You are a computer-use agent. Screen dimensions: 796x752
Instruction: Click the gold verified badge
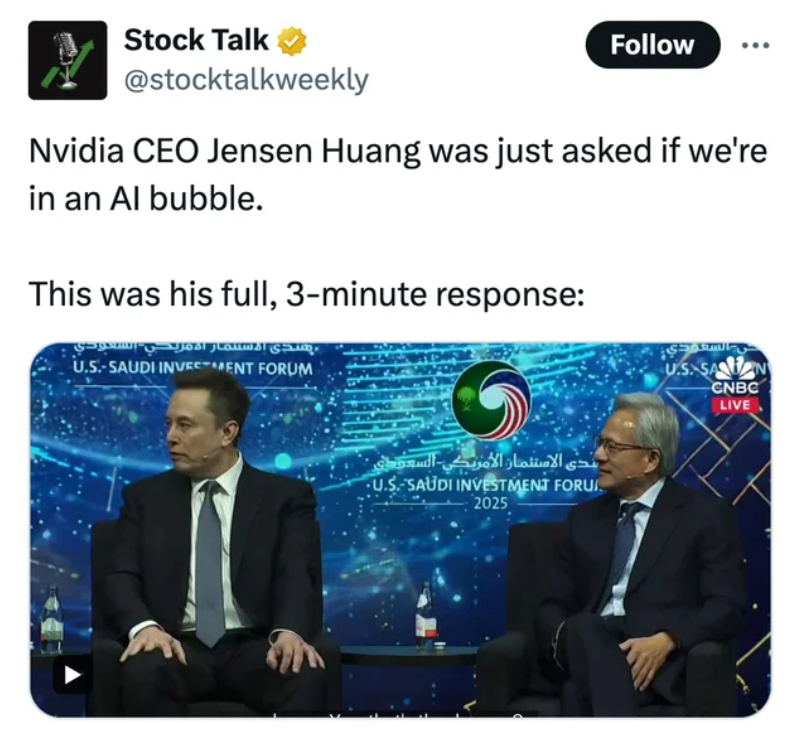[291, 41]
